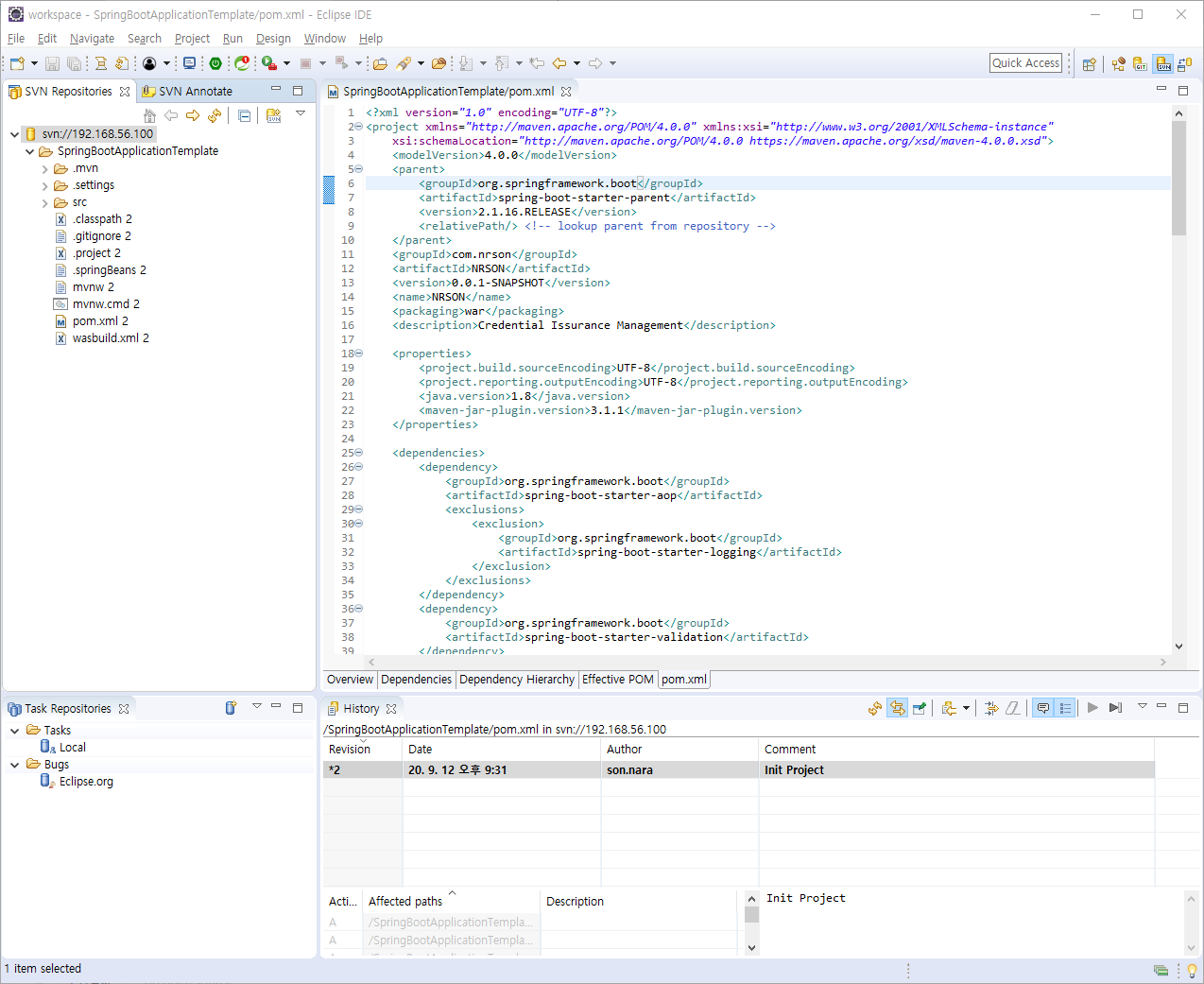Click the lightbulb tip icon in status bar
The width and height of the screenshot is (1204, 984).
pos(1192,970)
